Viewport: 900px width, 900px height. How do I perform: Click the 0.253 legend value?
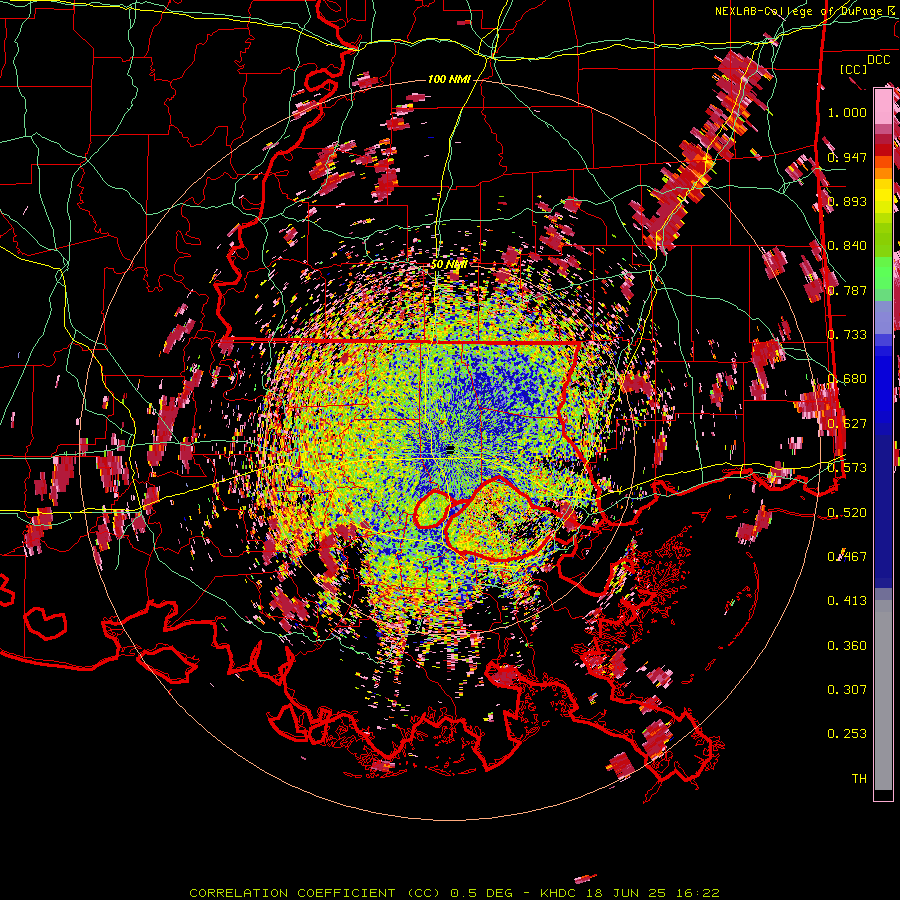[847, 734]
